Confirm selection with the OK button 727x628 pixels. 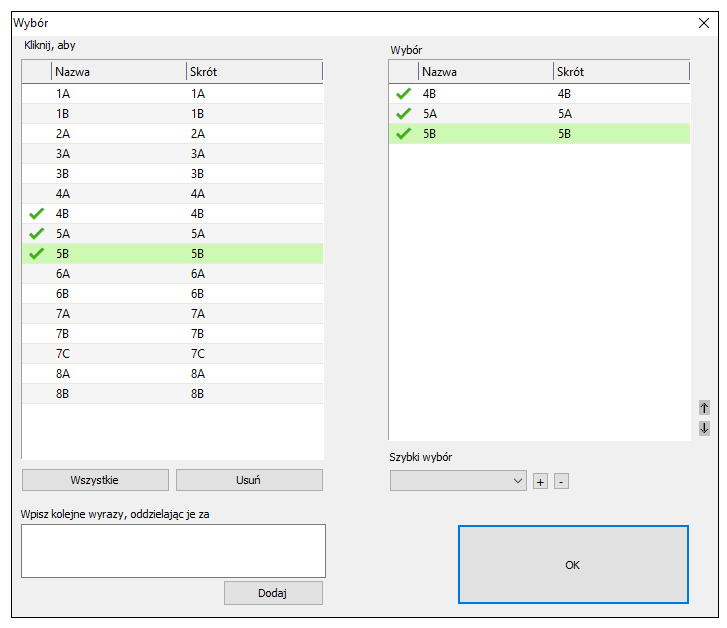573,565
